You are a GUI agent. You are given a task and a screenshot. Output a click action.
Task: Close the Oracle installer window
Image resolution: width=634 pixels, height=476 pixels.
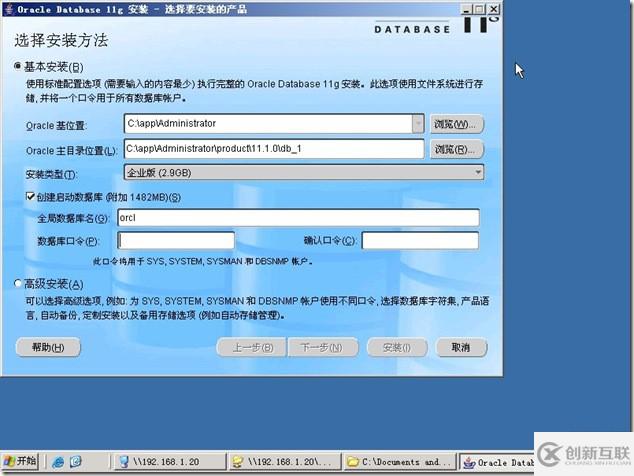click(494, 9)
